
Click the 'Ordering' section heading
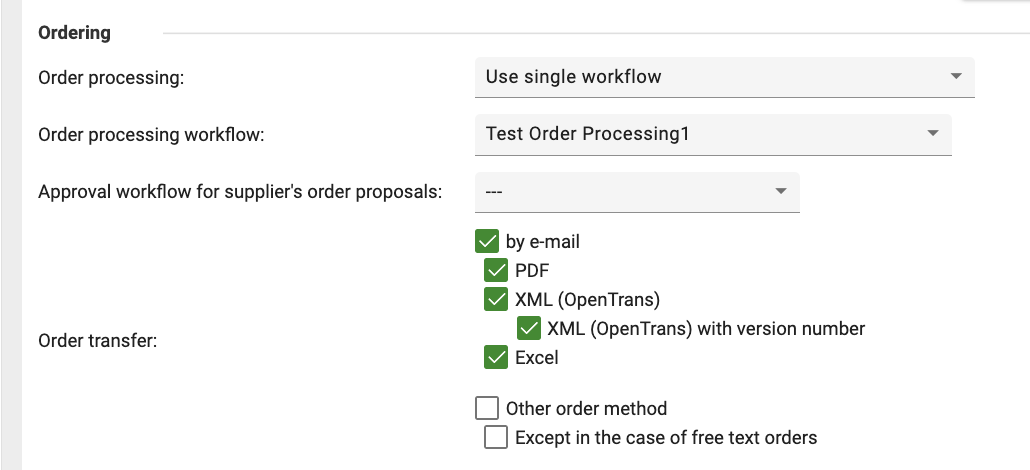[x=74, y=33]
